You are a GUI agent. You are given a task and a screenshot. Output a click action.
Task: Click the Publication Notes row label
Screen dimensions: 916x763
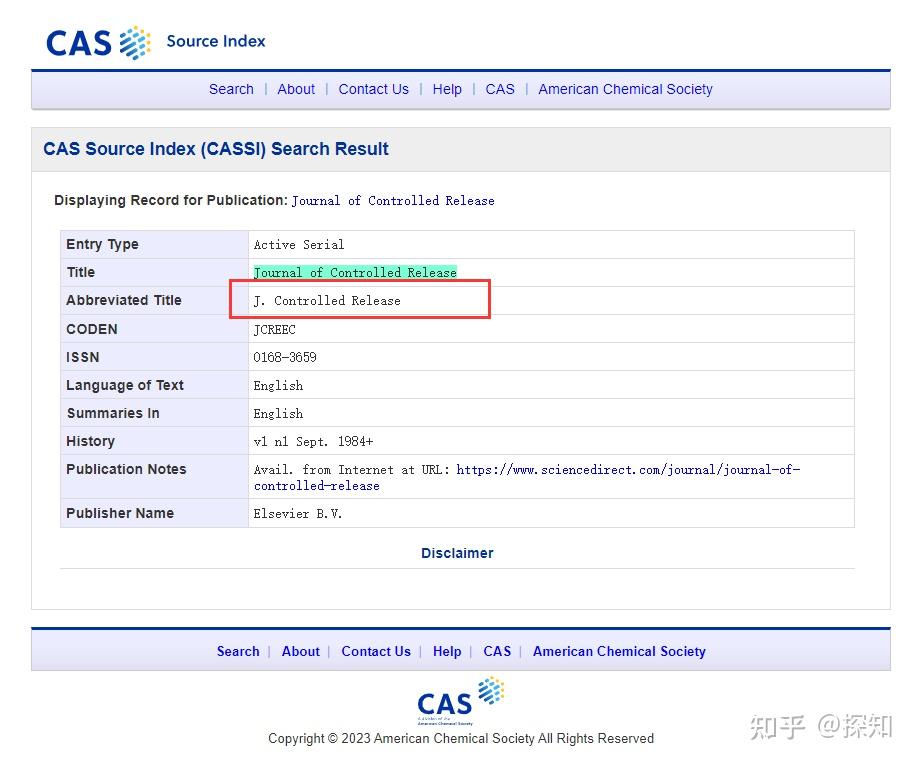tap(126, 469)
